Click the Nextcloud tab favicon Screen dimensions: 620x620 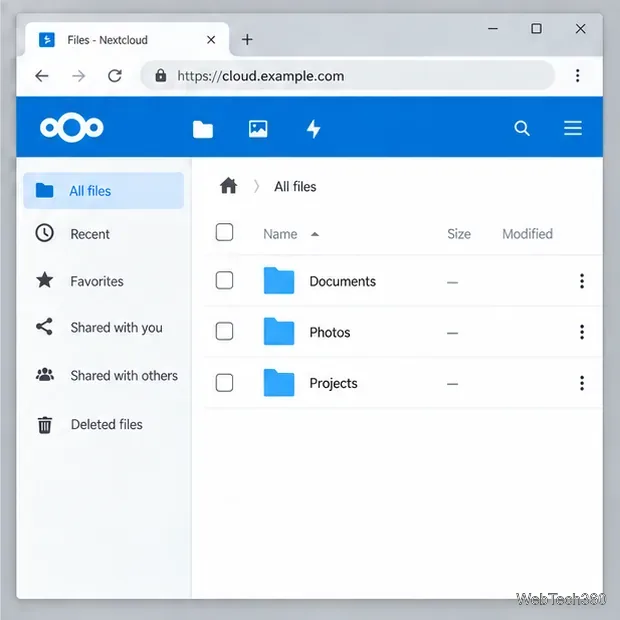(x=47, y=40)
